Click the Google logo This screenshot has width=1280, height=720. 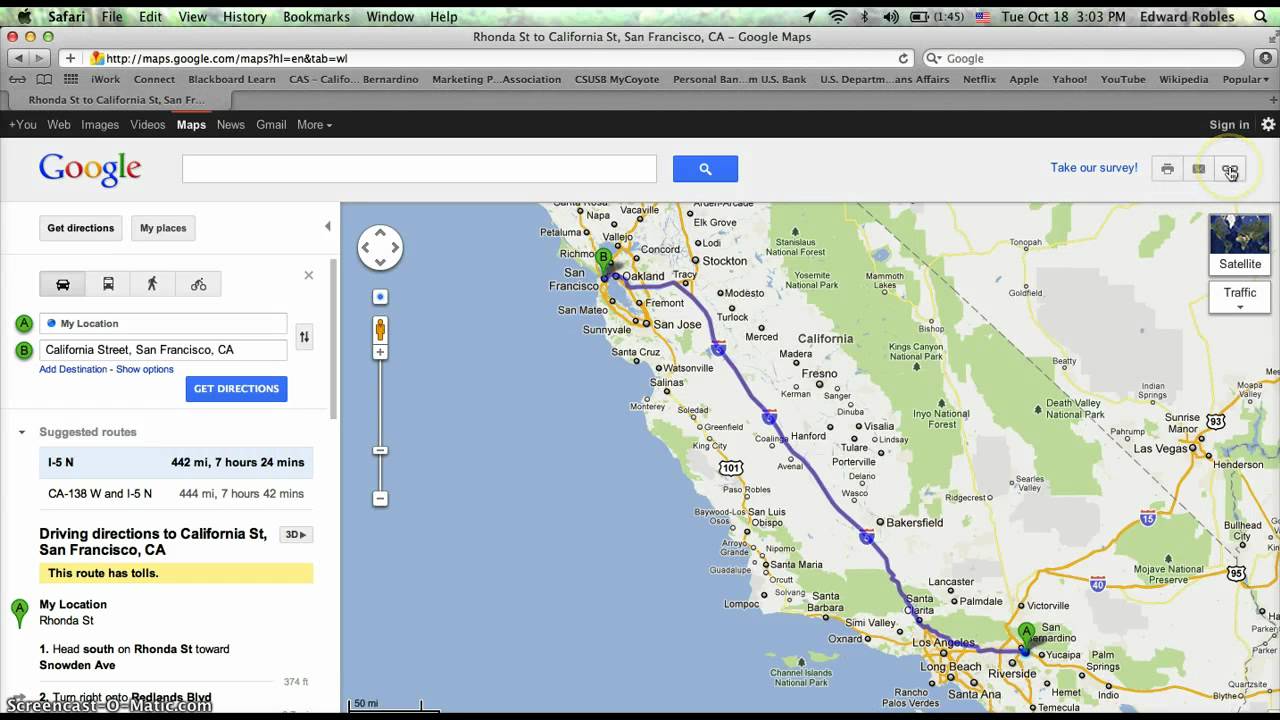pos(90,170)
